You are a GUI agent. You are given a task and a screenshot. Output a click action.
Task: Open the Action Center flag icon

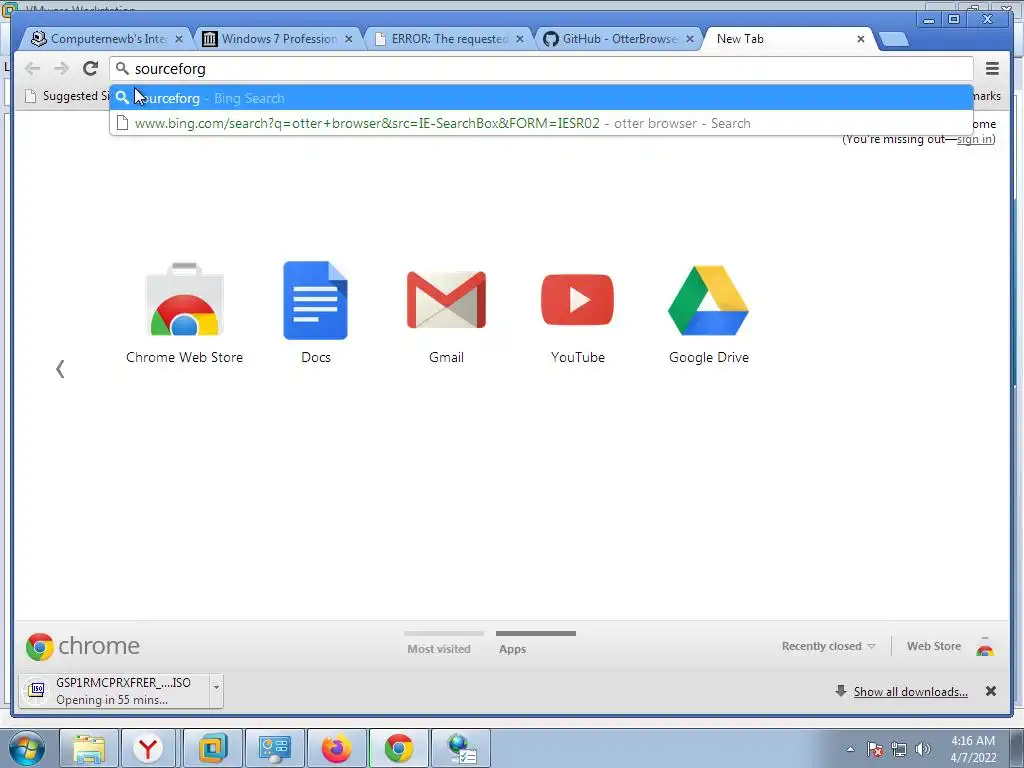point(875,749)
